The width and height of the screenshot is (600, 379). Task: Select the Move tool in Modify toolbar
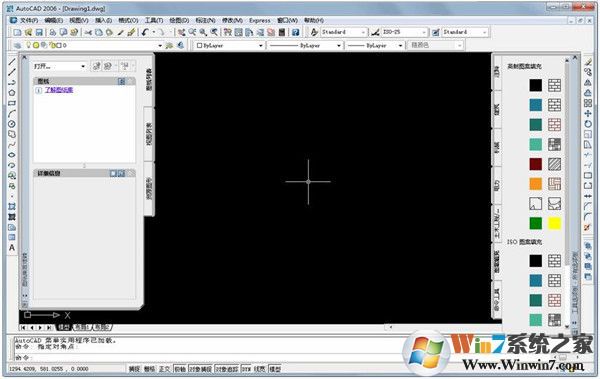click(x=588, y=113)
